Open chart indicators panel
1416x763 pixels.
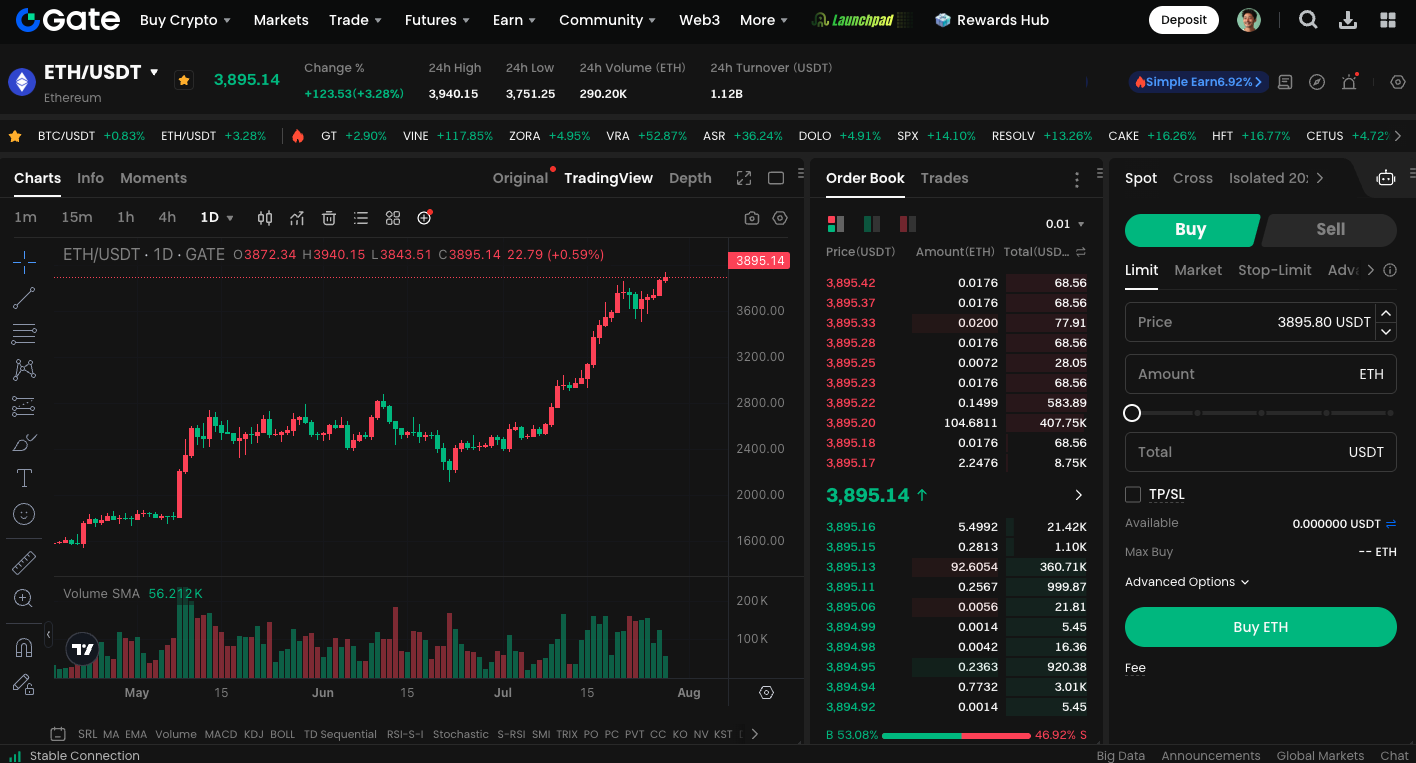(x=297, y=218)
